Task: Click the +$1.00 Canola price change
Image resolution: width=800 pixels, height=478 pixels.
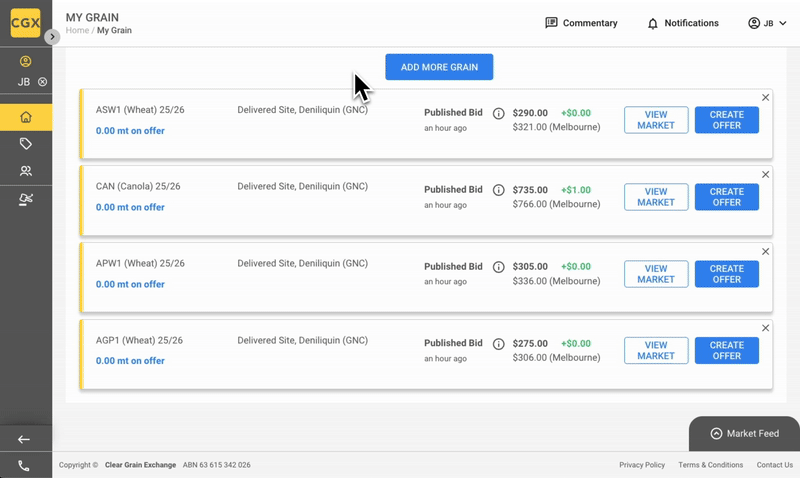Action: [576, 190]
